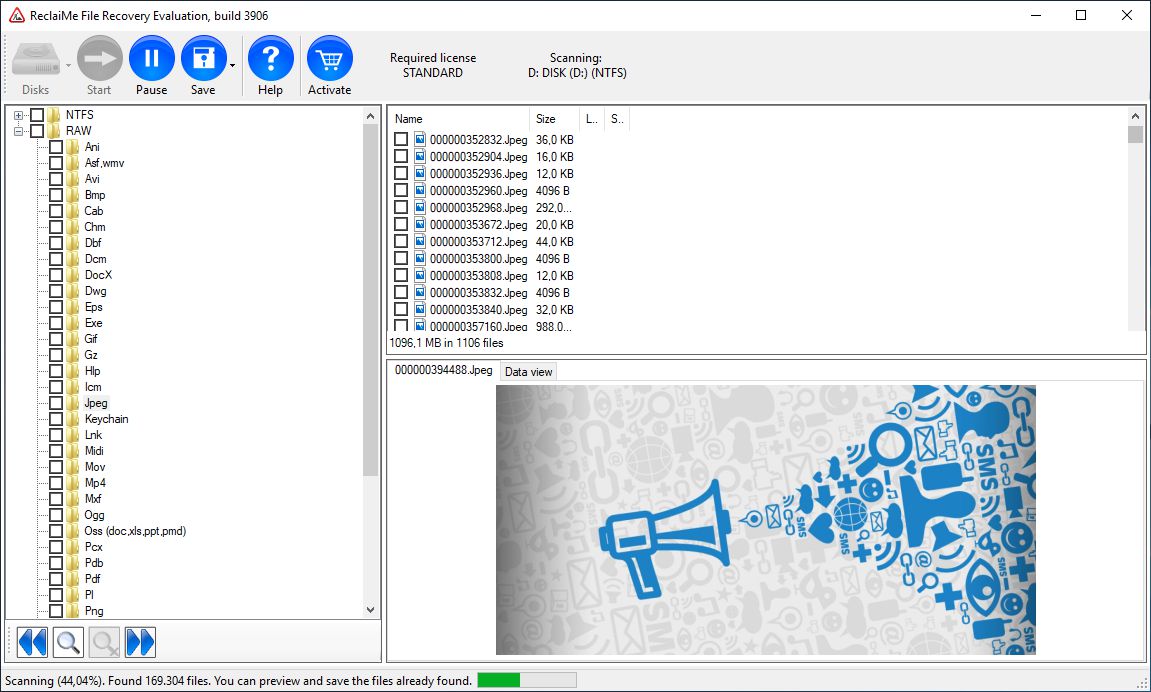Image resolution: width=1151 pixels, height=692 pixels.
Task: Select the 000000394488.Jpeg preview tab
Action: pyautogui.click(x=443, y=370)
